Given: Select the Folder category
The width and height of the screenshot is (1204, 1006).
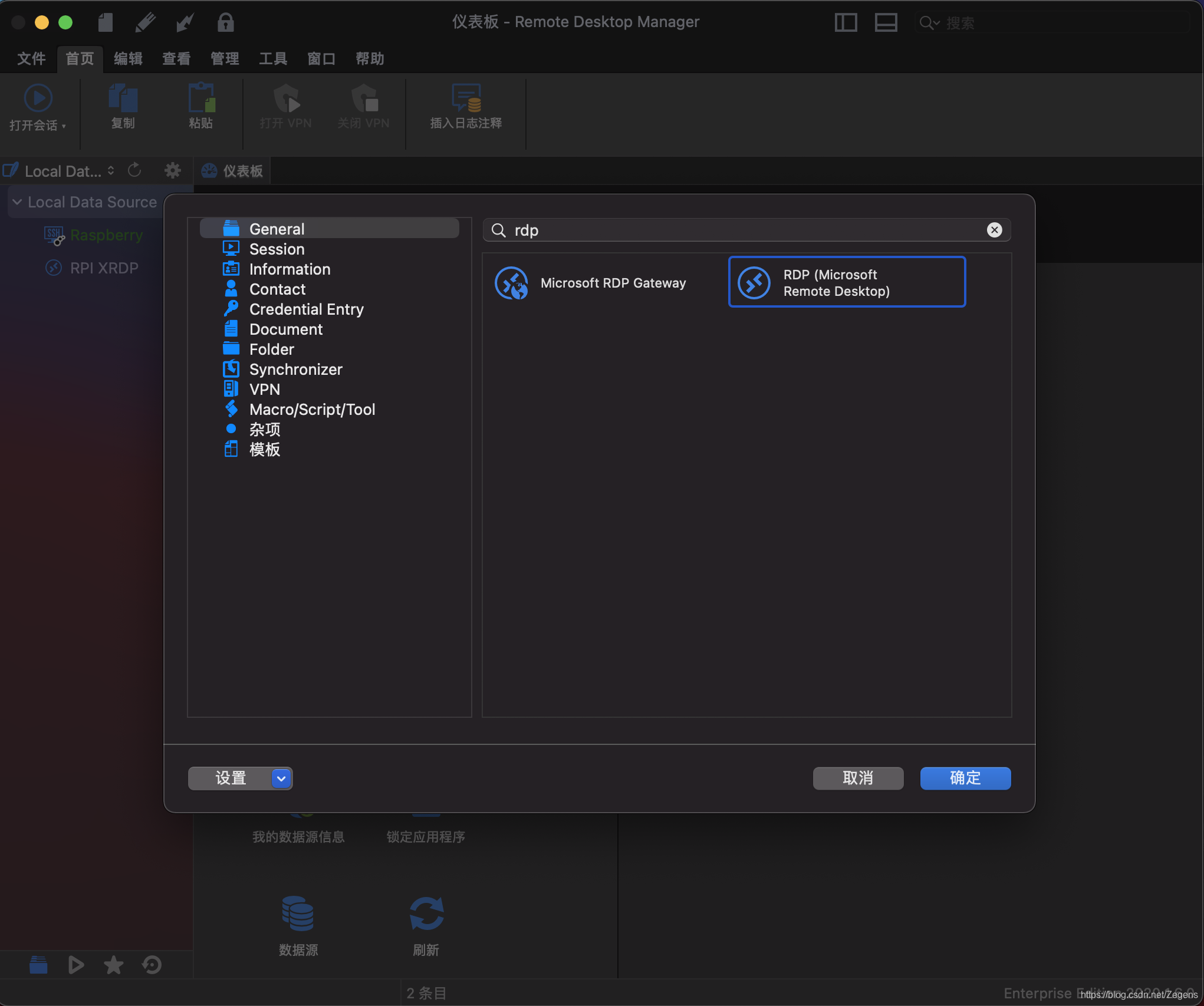Looking at the screenshot, I should click(x=330, y=349).
